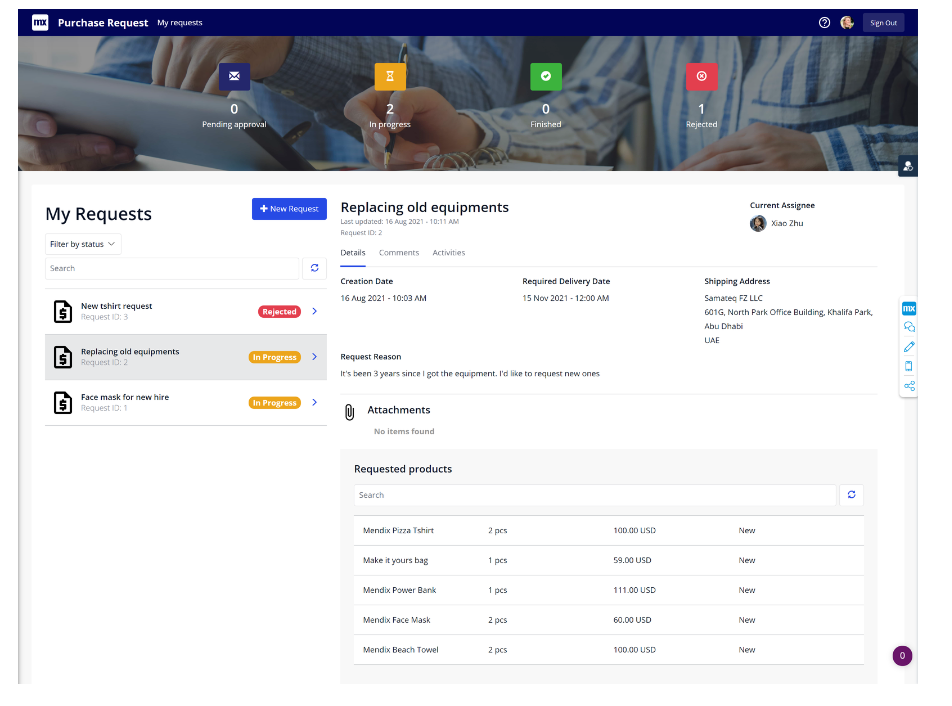Select the pencil edit icon on sidebar
952x706 pixels.
click(x=908, y=347)
